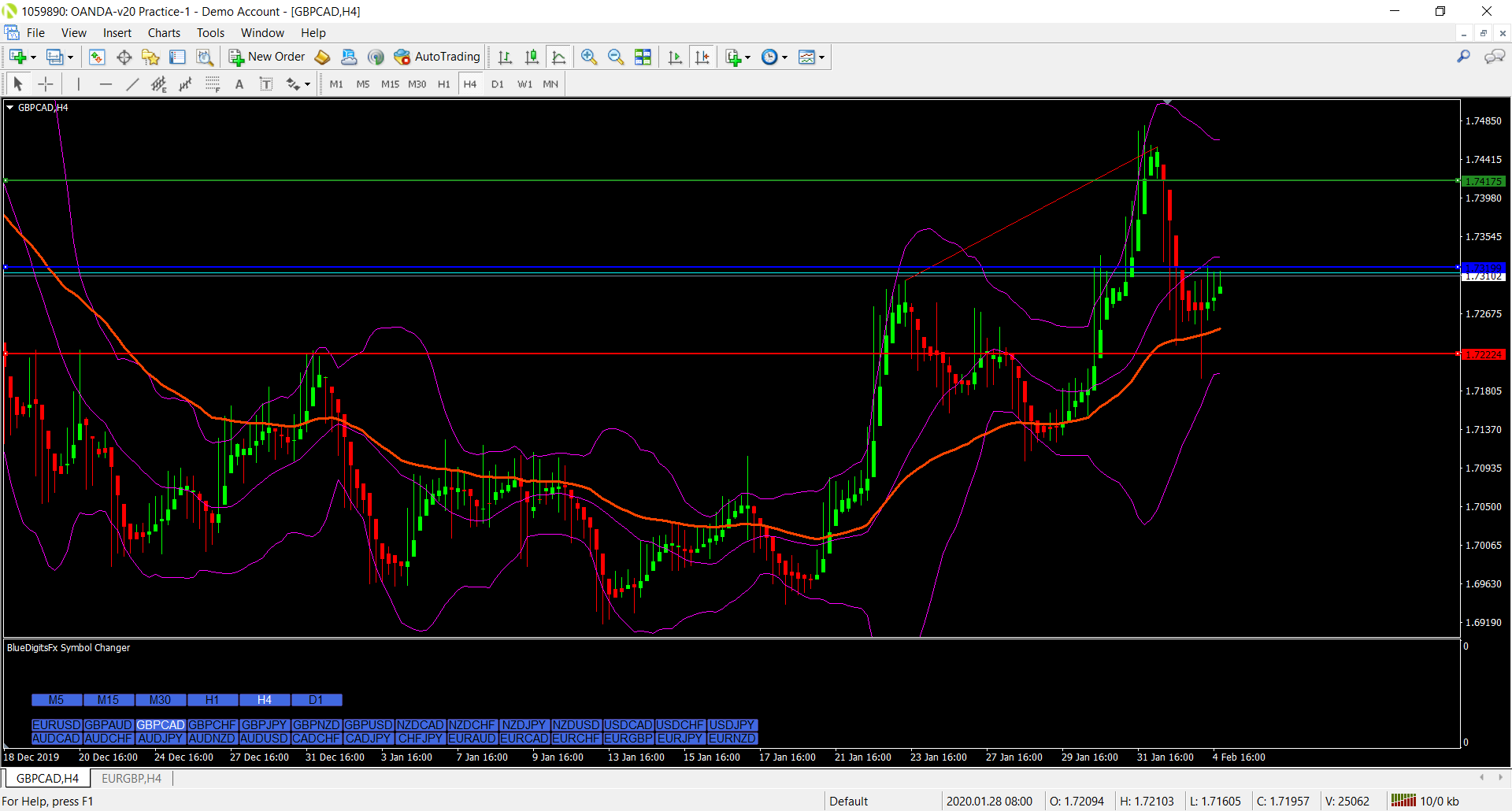Toggle the H4 timeframe toolbar button
The width and height of the screenshot is (1512, 811).
470,84
